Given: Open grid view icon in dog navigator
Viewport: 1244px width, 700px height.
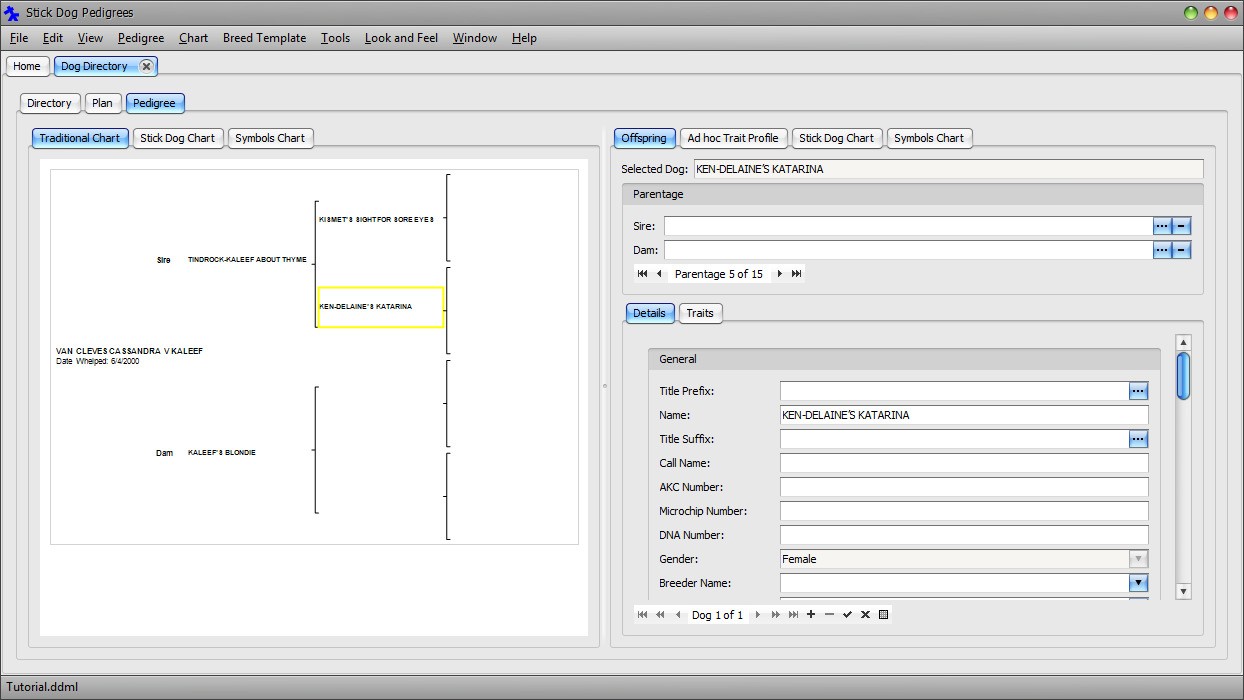Looking at the screenshot, I should pos(883,615).
